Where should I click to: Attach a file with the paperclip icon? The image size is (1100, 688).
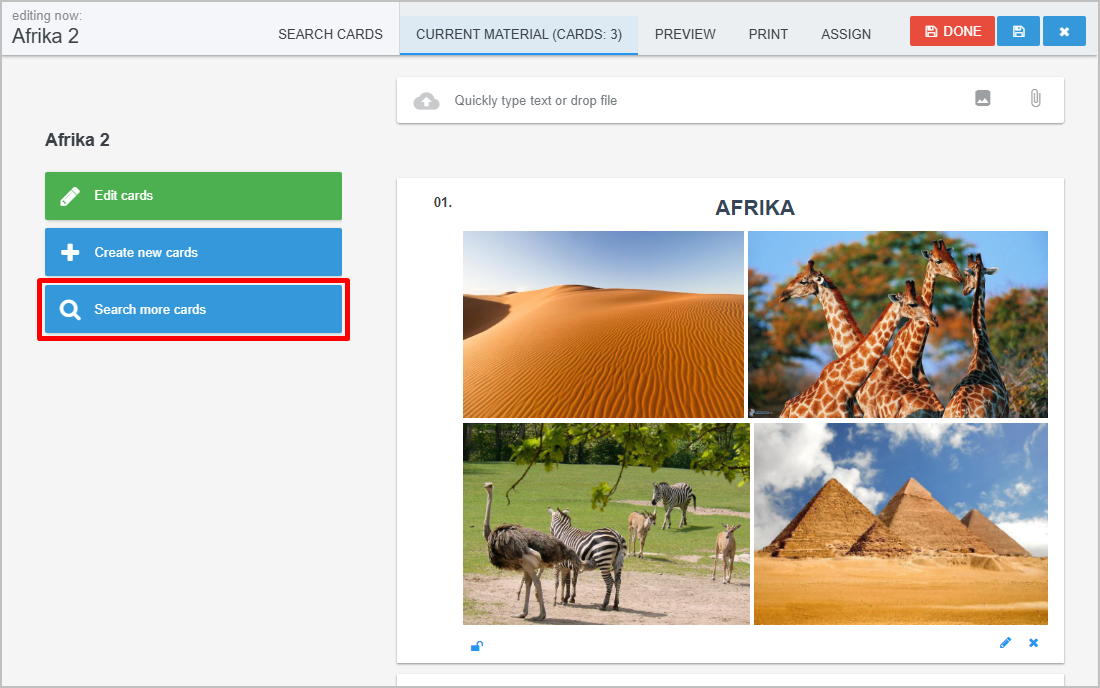(x=1035, y=98)
